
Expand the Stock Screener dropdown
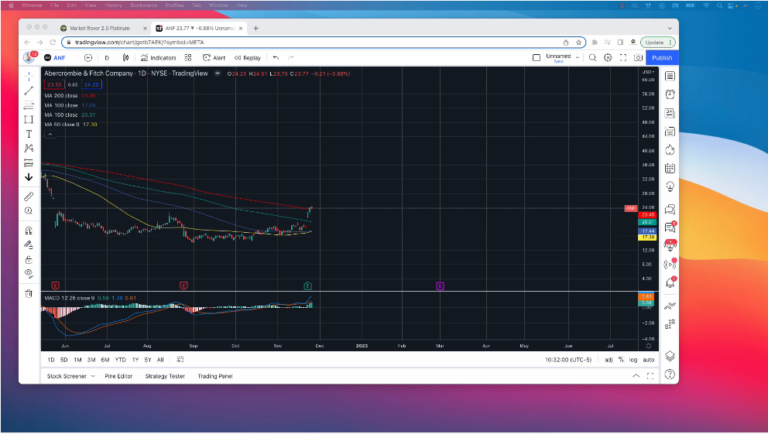95,376
